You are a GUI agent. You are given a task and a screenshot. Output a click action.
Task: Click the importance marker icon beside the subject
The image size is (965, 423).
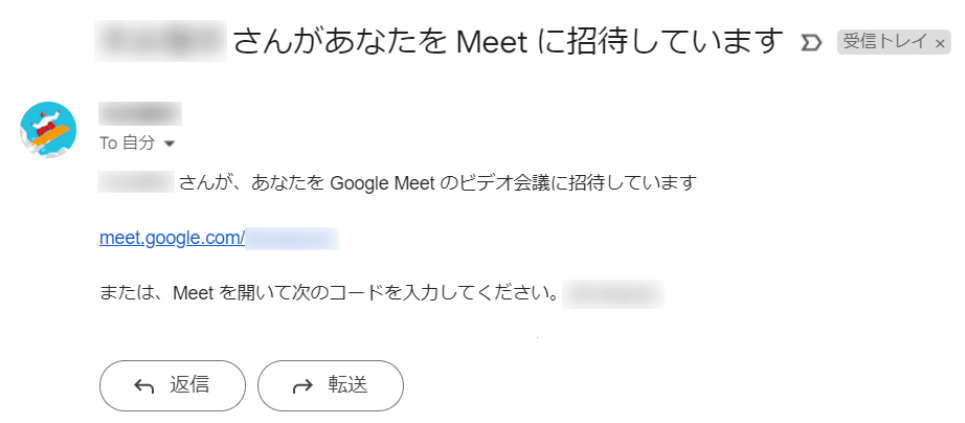pyautogui.click(x=811, y=42)
